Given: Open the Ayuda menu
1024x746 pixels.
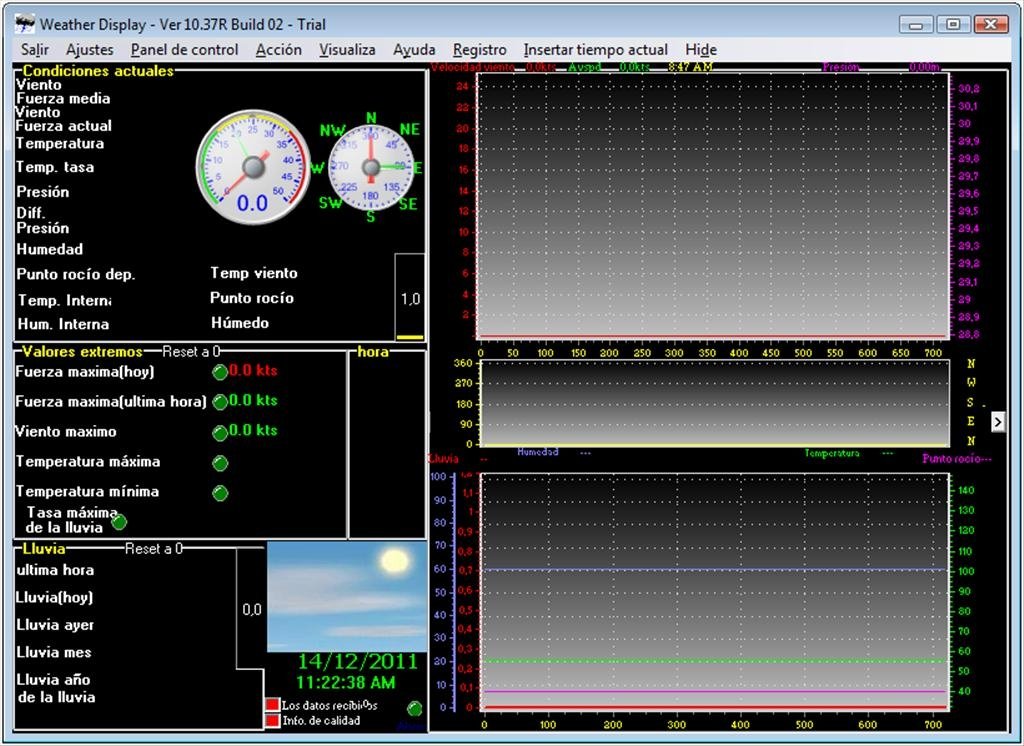Looking at the screenshot, I should (414, 50).
